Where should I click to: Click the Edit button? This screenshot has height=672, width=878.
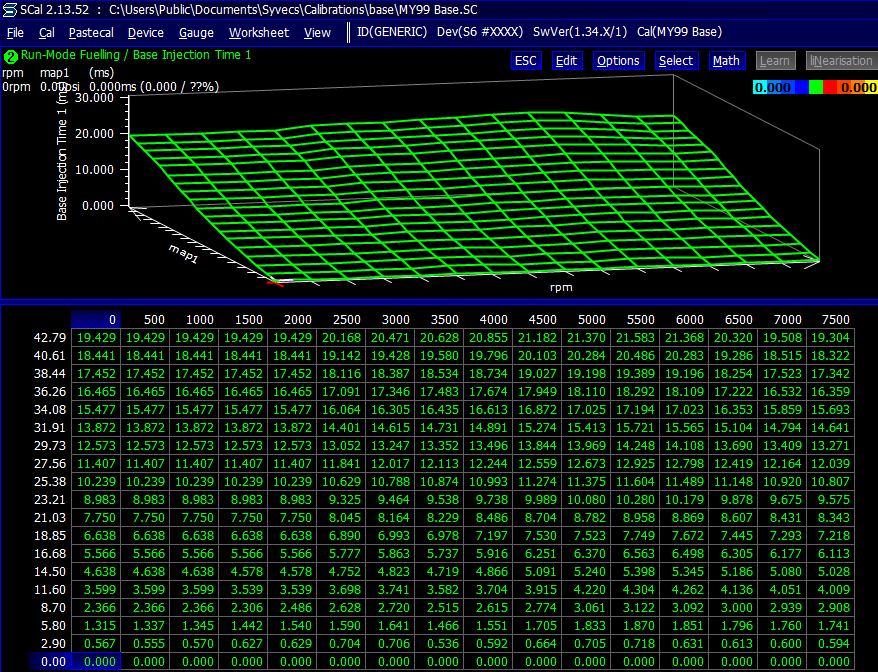(x=566, y=60)
